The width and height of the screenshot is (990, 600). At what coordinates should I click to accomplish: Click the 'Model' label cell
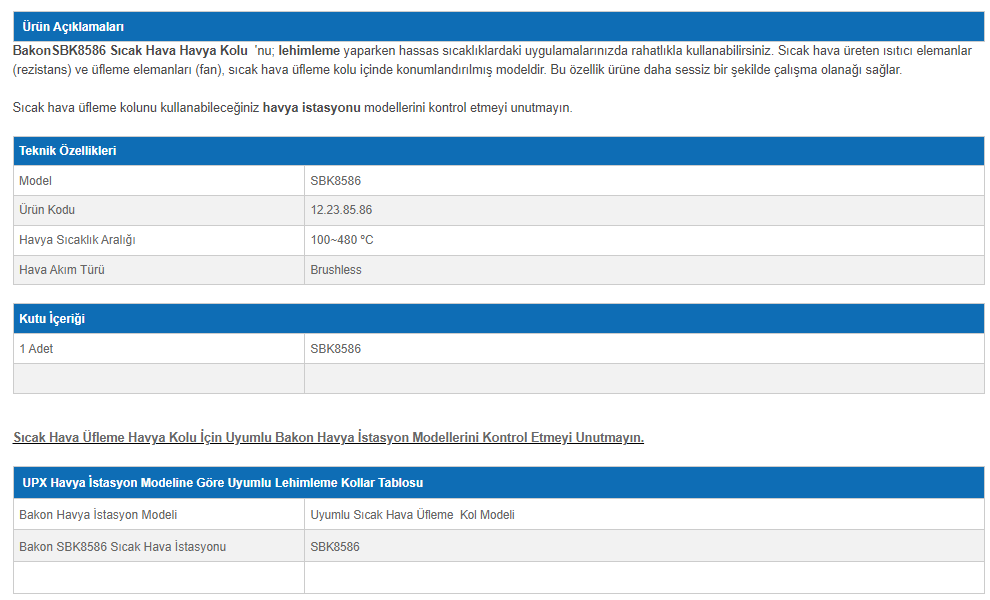pyautogui.click(x=159, y=181)
